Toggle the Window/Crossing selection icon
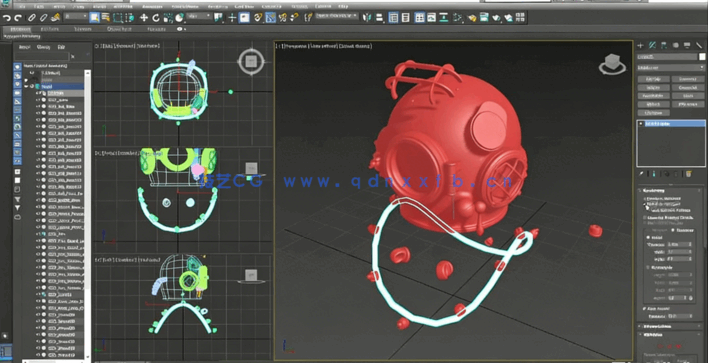The height and width of the screenshot is (363, 708). tap(129, 18)
